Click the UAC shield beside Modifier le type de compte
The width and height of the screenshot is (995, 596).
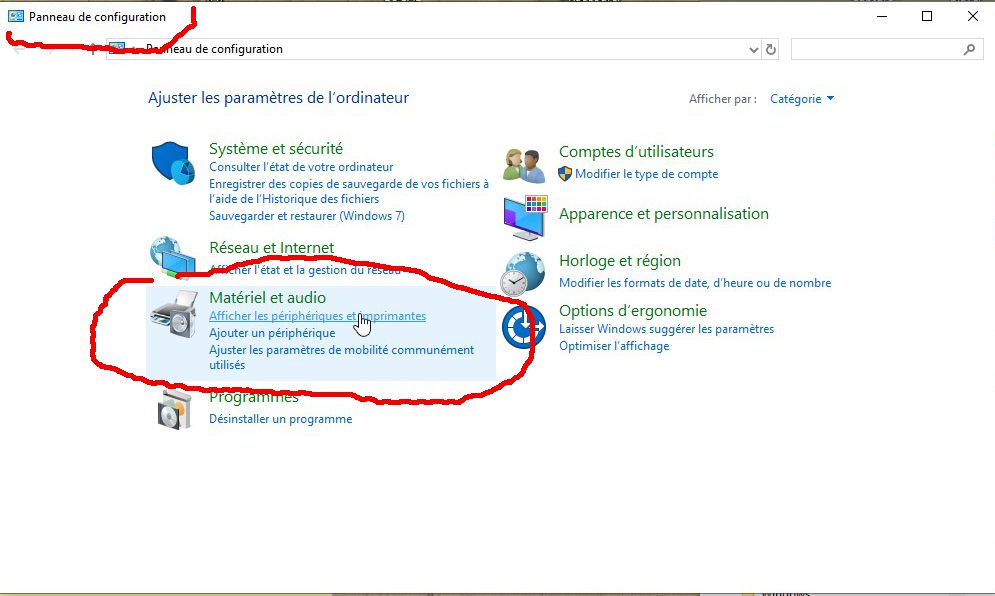pos(565,174)
